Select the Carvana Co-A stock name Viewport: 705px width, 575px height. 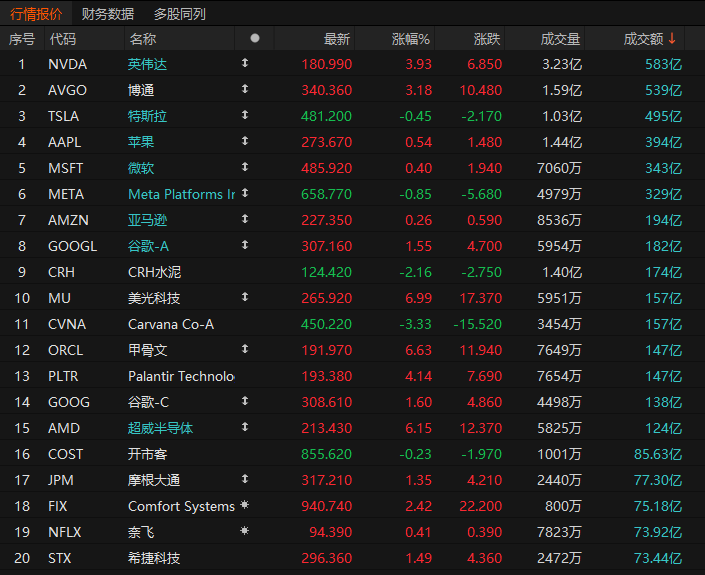point(171,325)
